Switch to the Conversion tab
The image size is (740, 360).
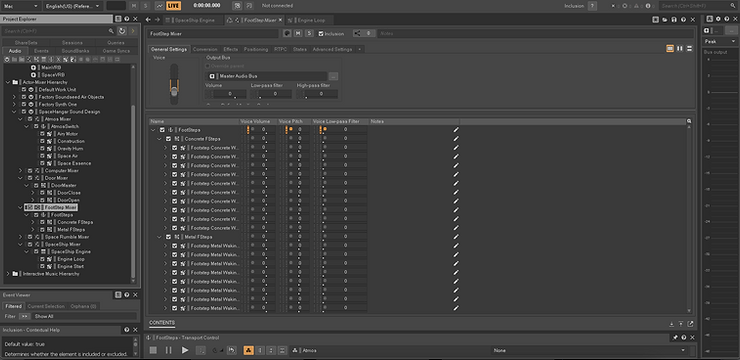click(x=205, y=49)
